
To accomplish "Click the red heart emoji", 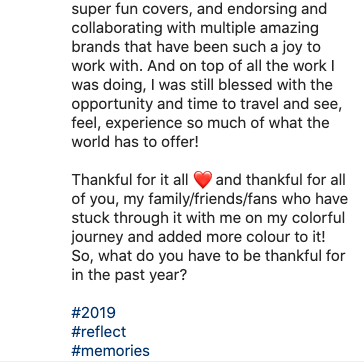I will 203,180.
